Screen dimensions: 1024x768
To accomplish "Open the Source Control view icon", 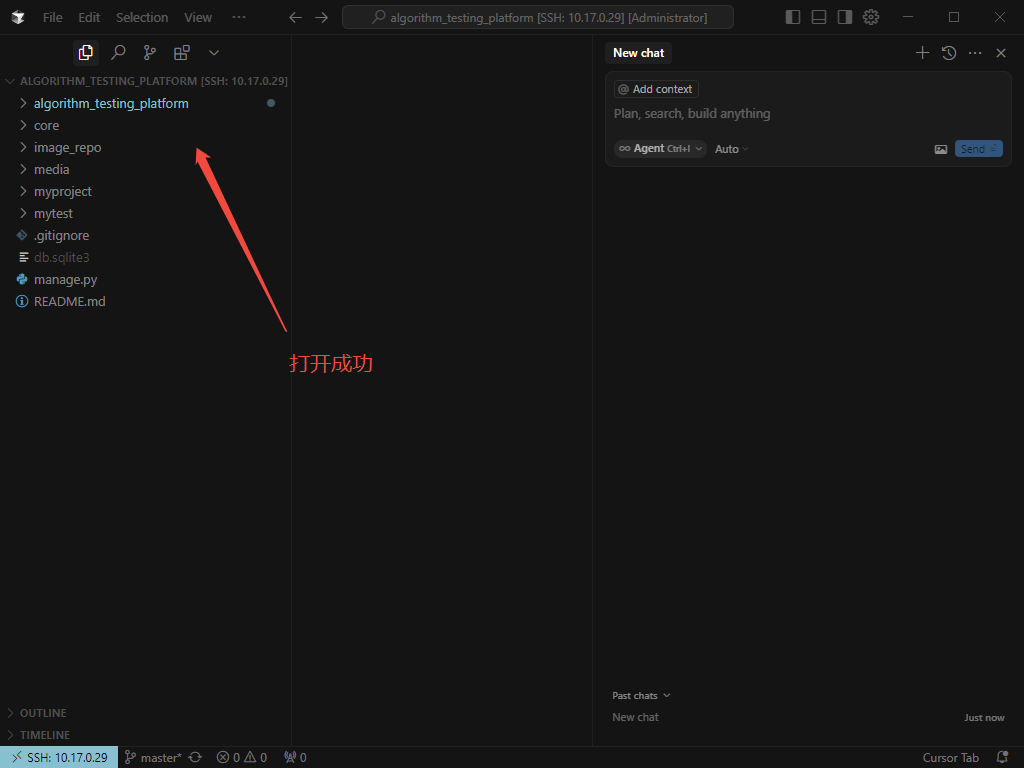I will 150,53.
